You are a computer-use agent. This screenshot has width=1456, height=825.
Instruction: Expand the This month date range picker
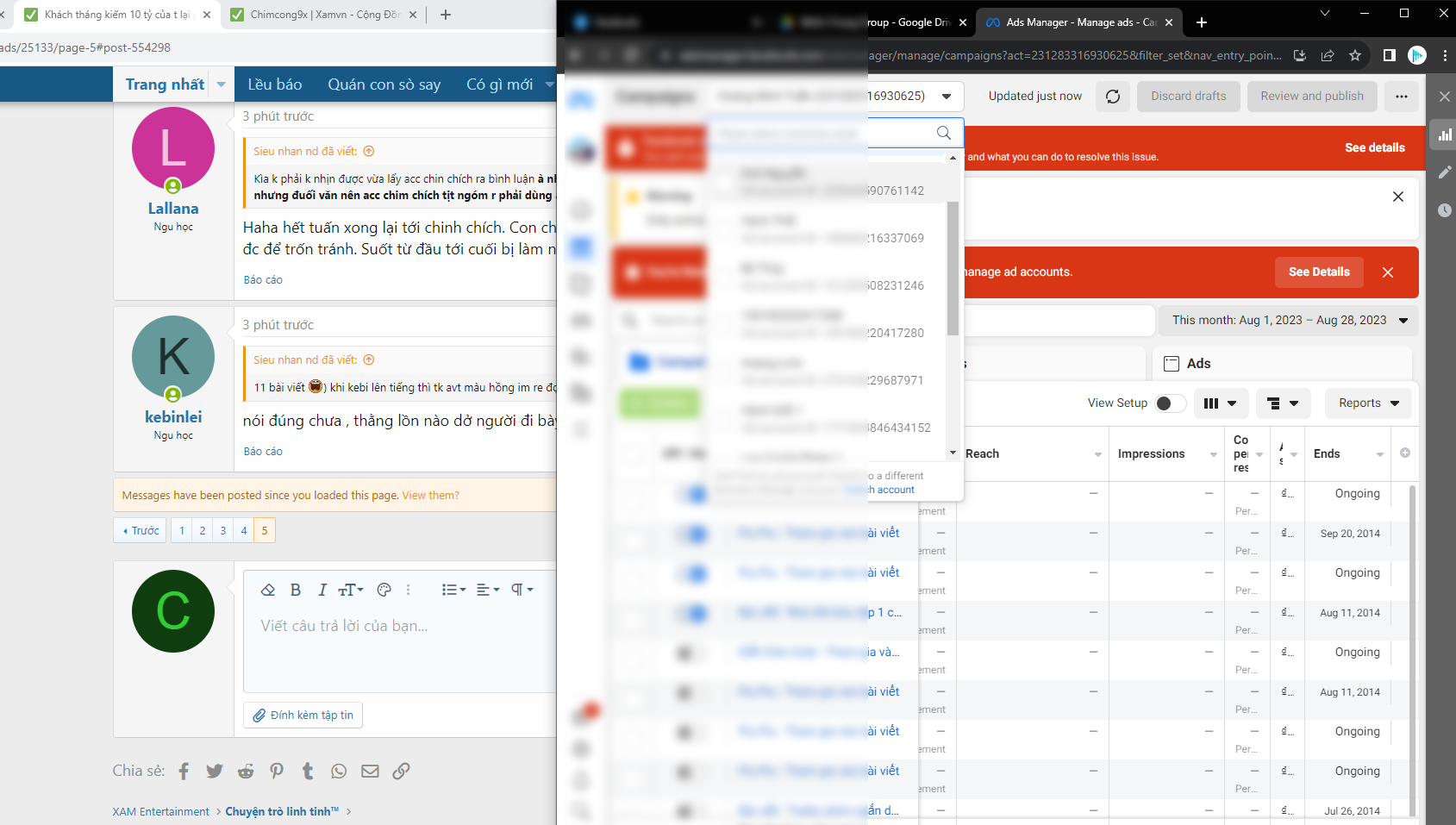pos(1289,321)
